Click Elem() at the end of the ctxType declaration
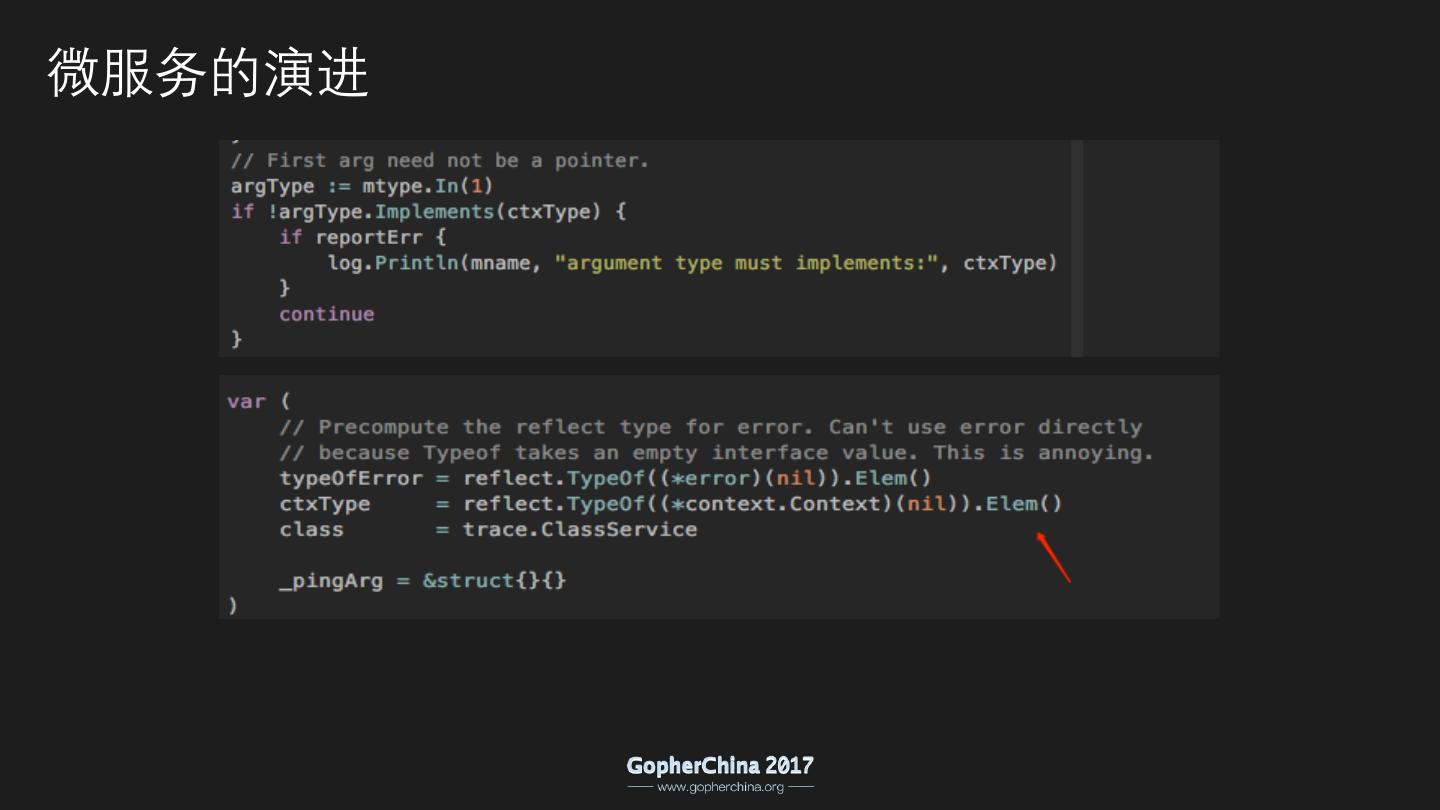Image resolution: width=1440 pixels, height=810 pixels. (x=1024, y=504)
